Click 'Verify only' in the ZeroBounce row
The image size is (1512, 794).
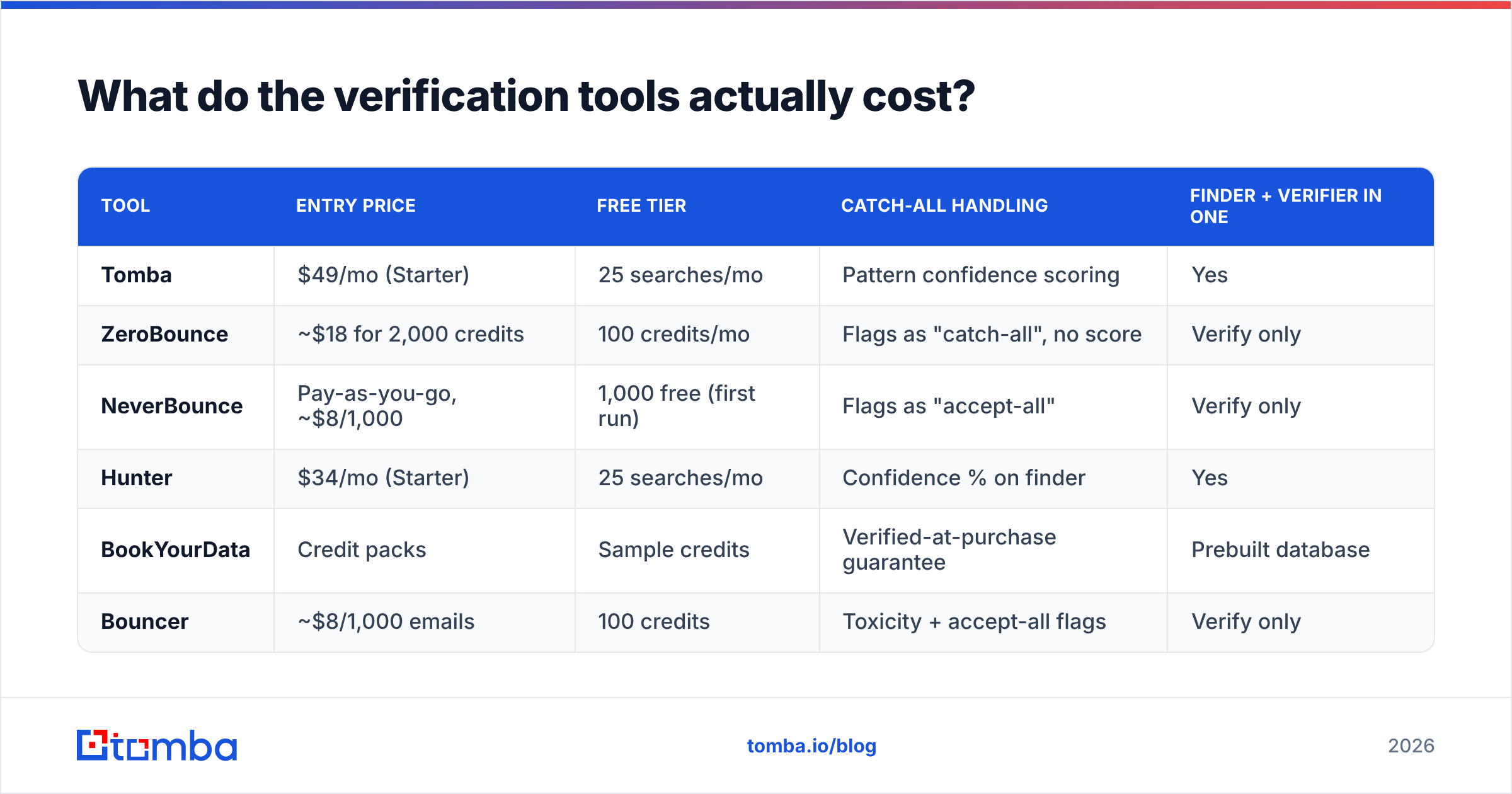coord(1246,335)
